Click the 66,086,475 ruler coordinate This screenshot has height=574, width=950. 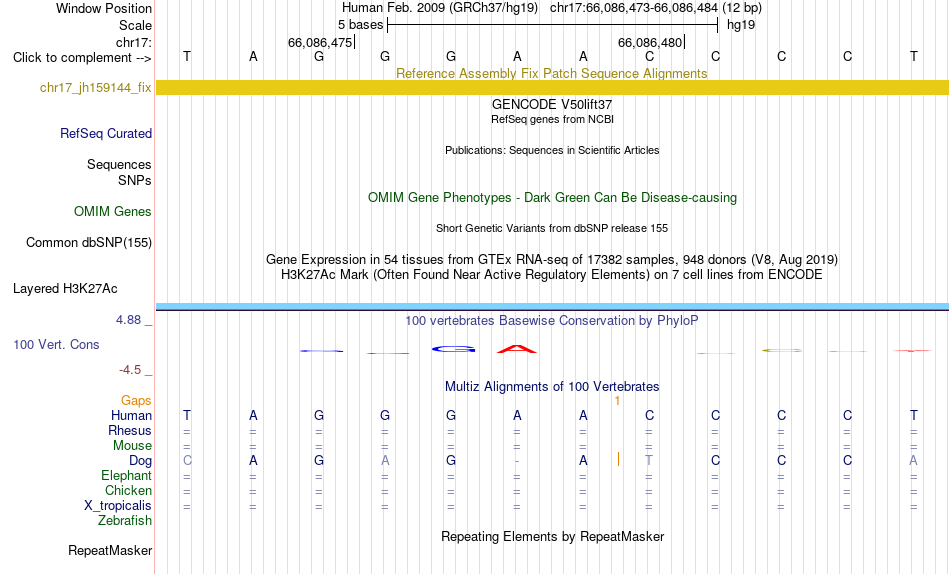click(320, 42)
